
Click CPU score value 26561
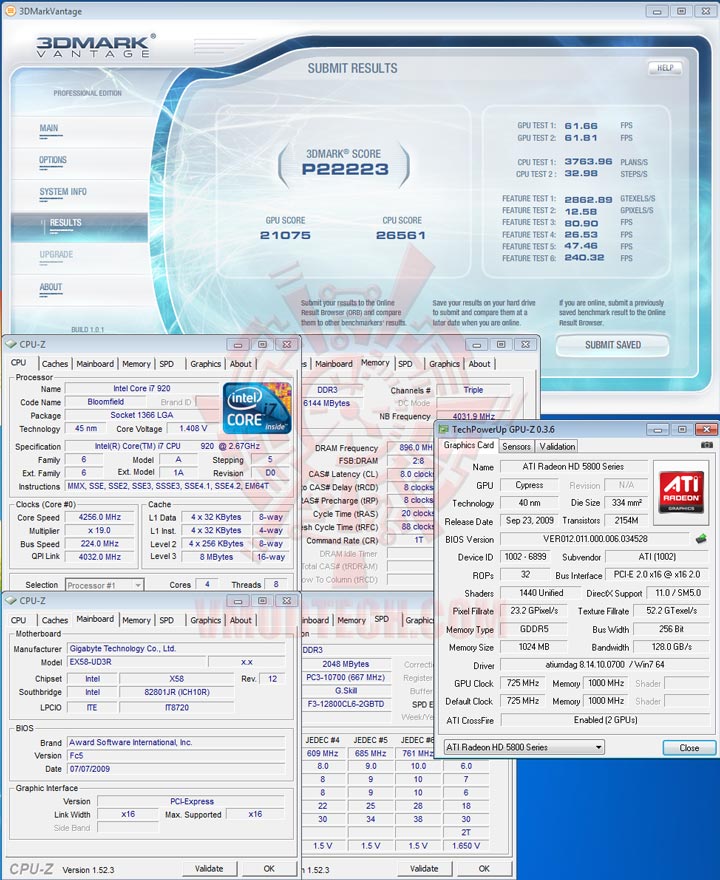point(401,235)
